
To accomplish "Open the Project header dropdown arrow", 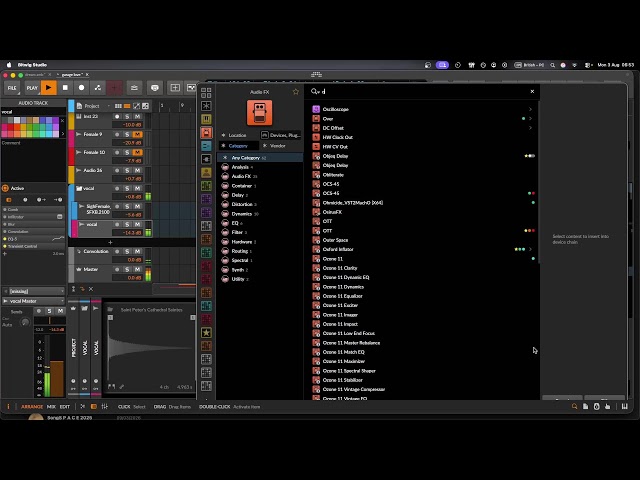I will pyautogui.click(x=109, y=106).
